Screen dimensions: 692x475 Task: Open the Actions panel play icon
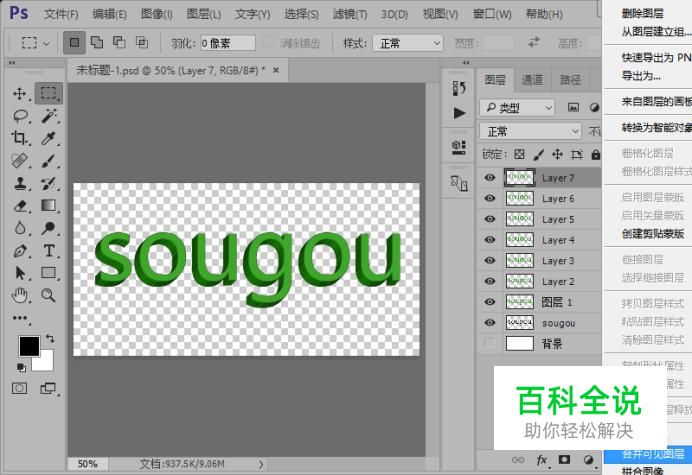click(x=459, y=113)
